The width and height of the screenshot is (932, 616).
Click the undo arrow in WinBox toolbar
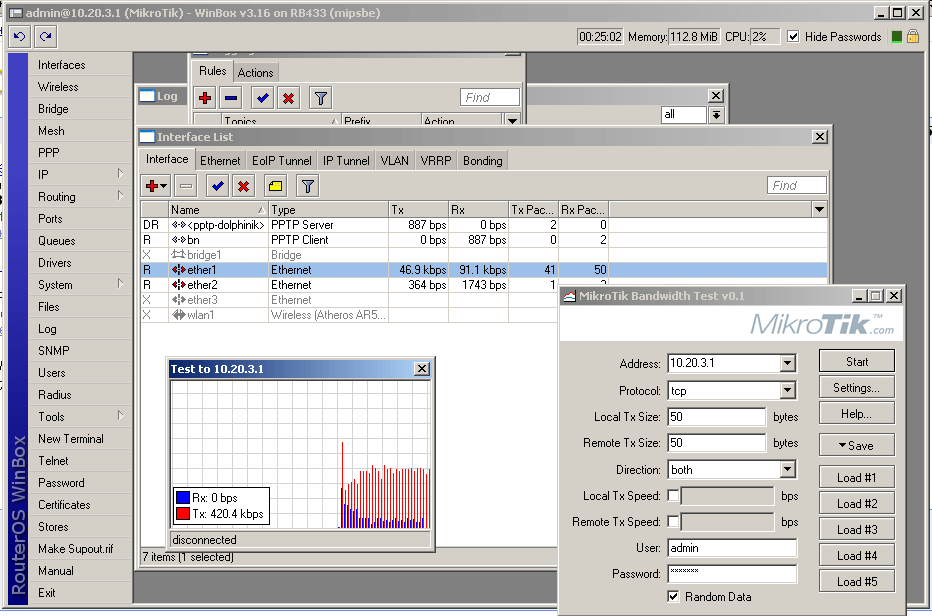(19, 37)
